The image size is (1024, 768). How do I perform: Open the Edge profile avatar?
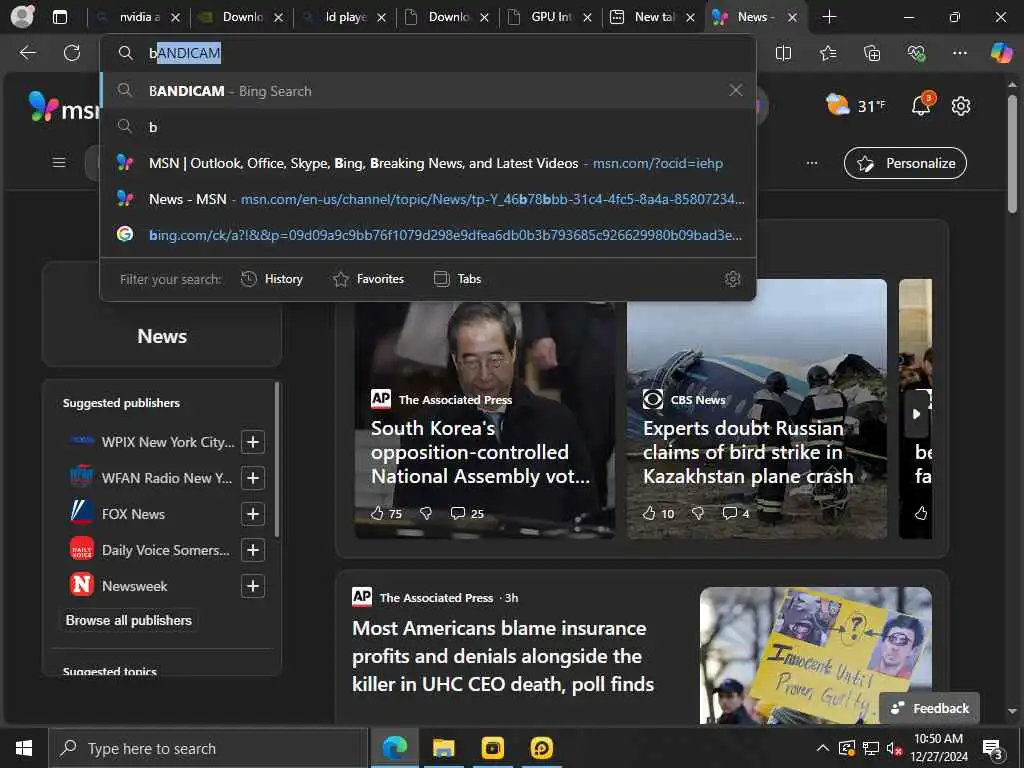point(22,16)
